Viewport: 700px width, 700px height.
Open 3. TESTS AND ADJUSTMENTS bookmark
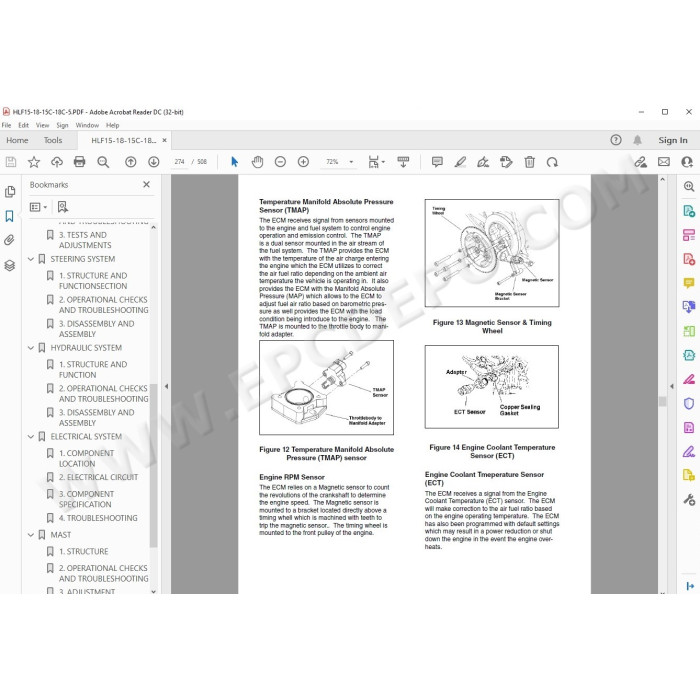[85, 240]
